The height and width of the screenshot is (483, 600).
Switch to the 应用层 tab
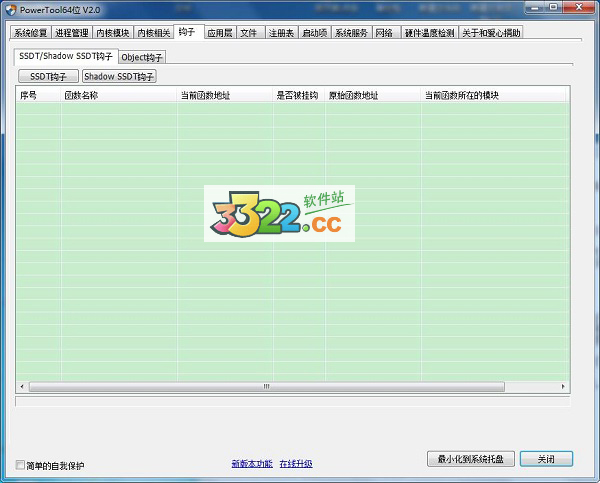(220, 33)
